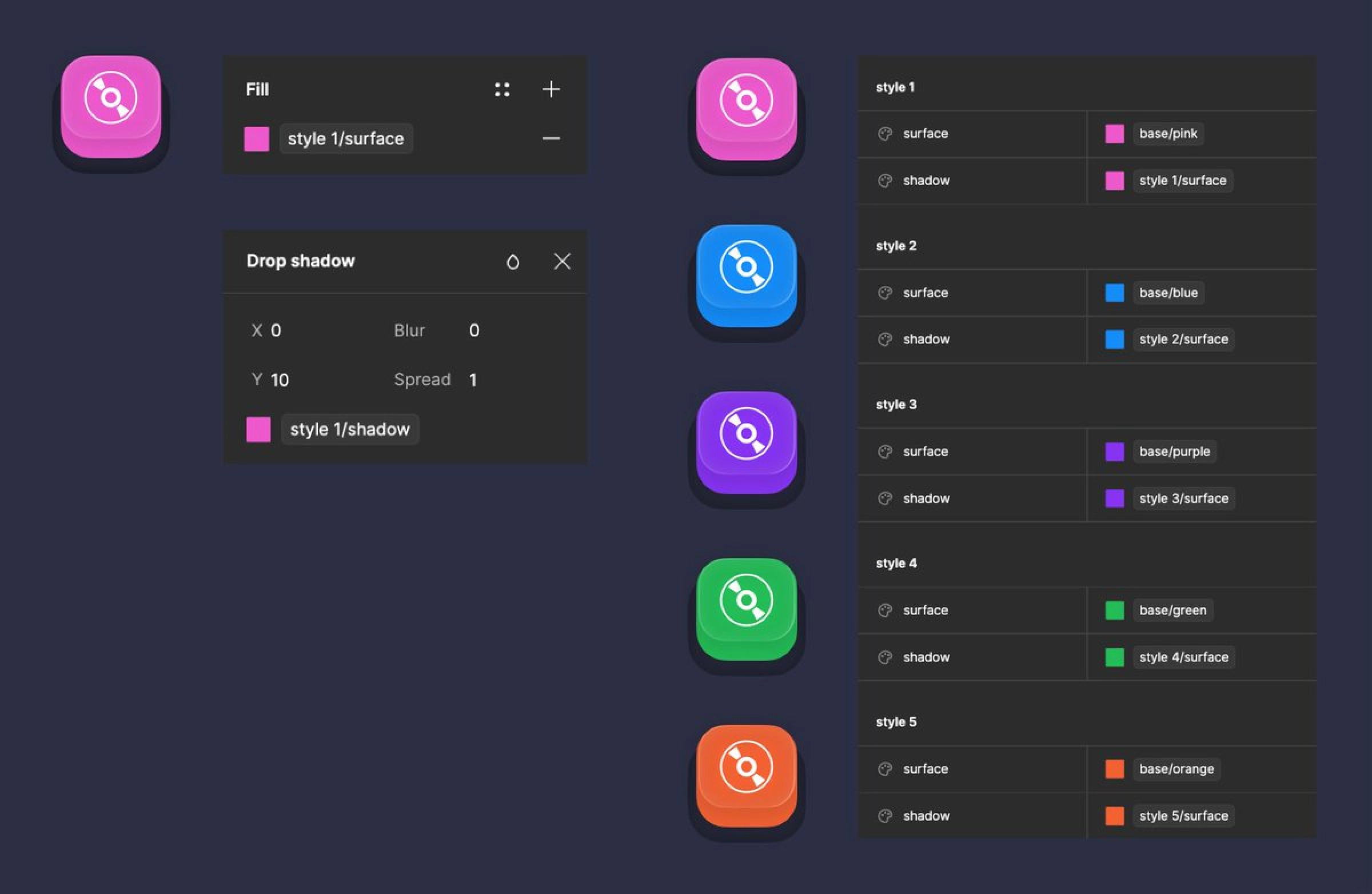The width and height of the screenshot is (1372, 894).
Task: Select the pink disc button next to style 1
Action: click(x=747, y=110)
